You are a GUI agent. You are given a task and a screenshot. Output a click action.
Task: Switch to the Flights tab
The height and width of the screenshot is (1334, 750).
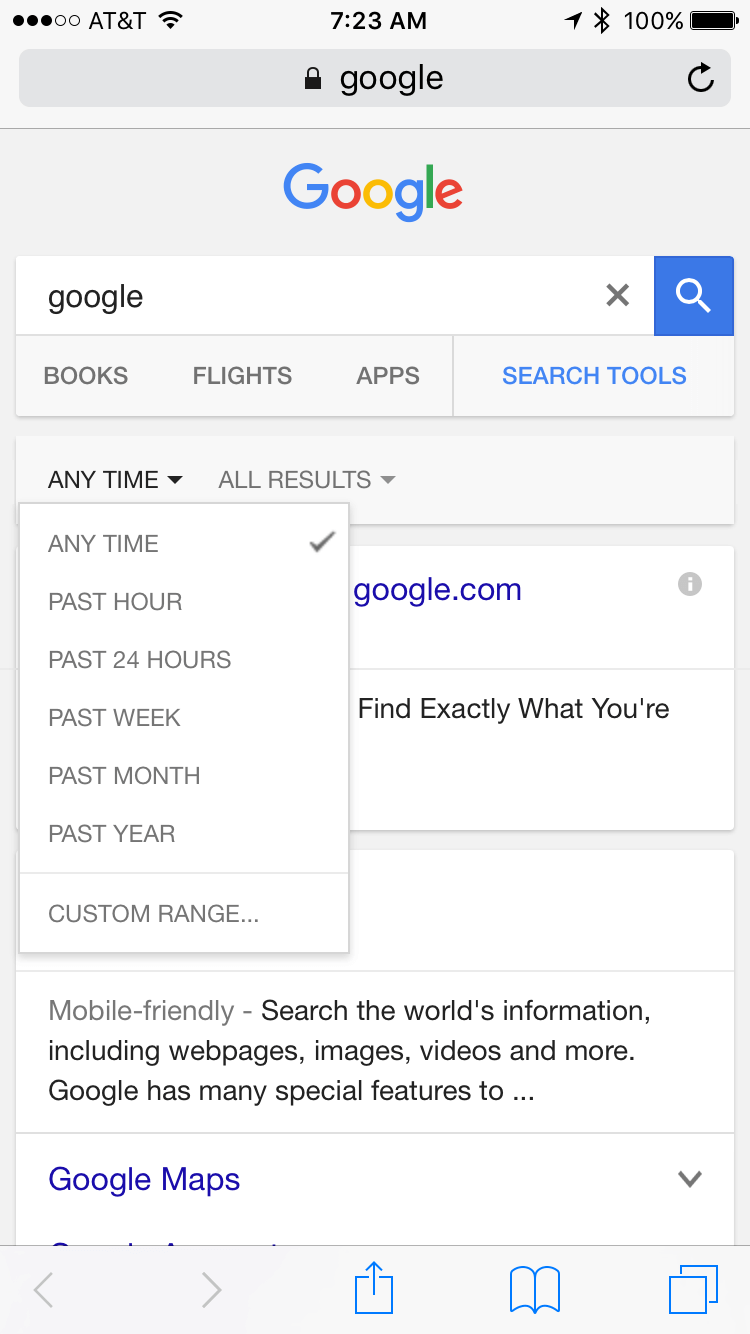pos(241,376)
